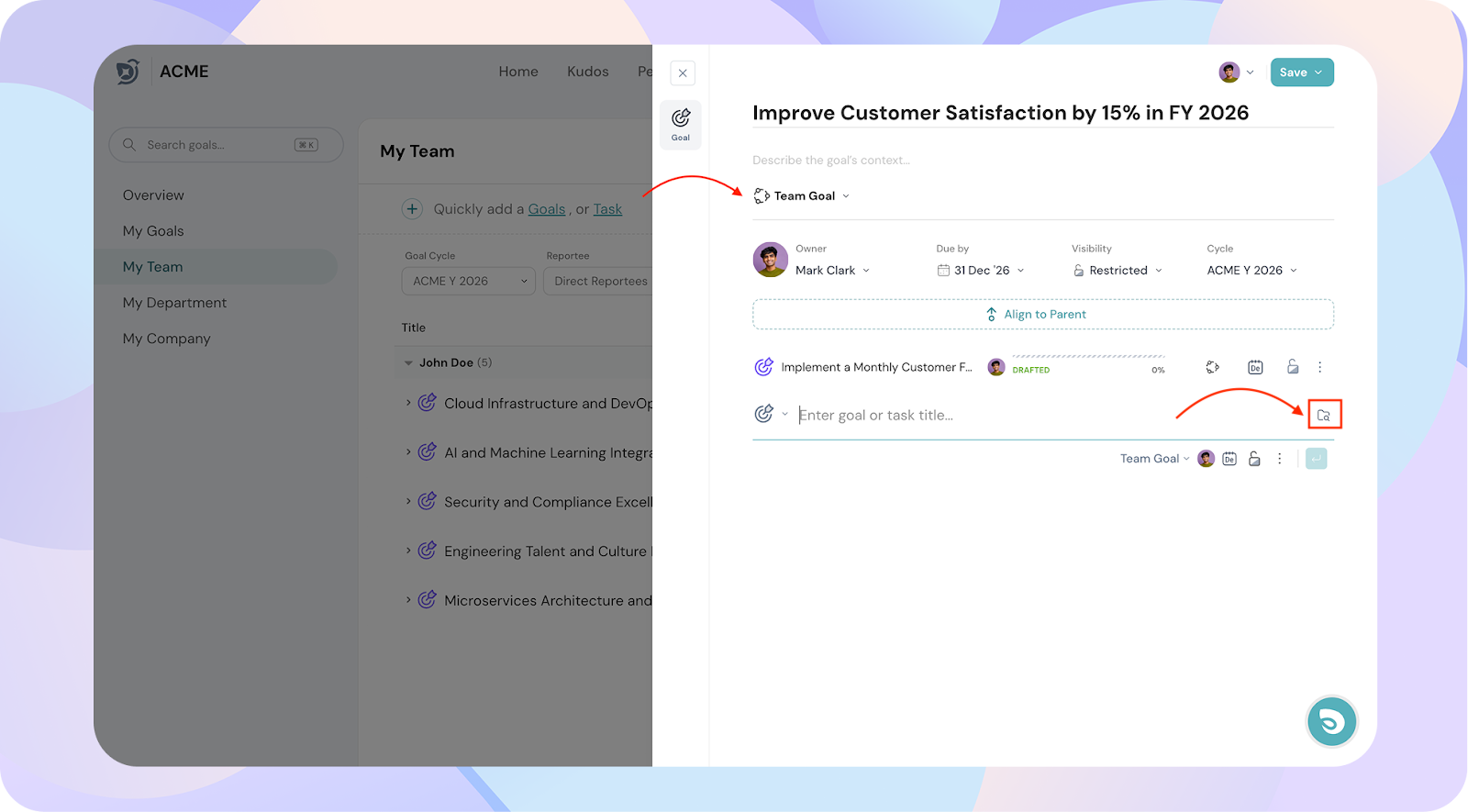The image size is (1468, 812).
Task: Click goal icon of Cloud Infrastructure and DevOps
Action: tap(427, 403)
